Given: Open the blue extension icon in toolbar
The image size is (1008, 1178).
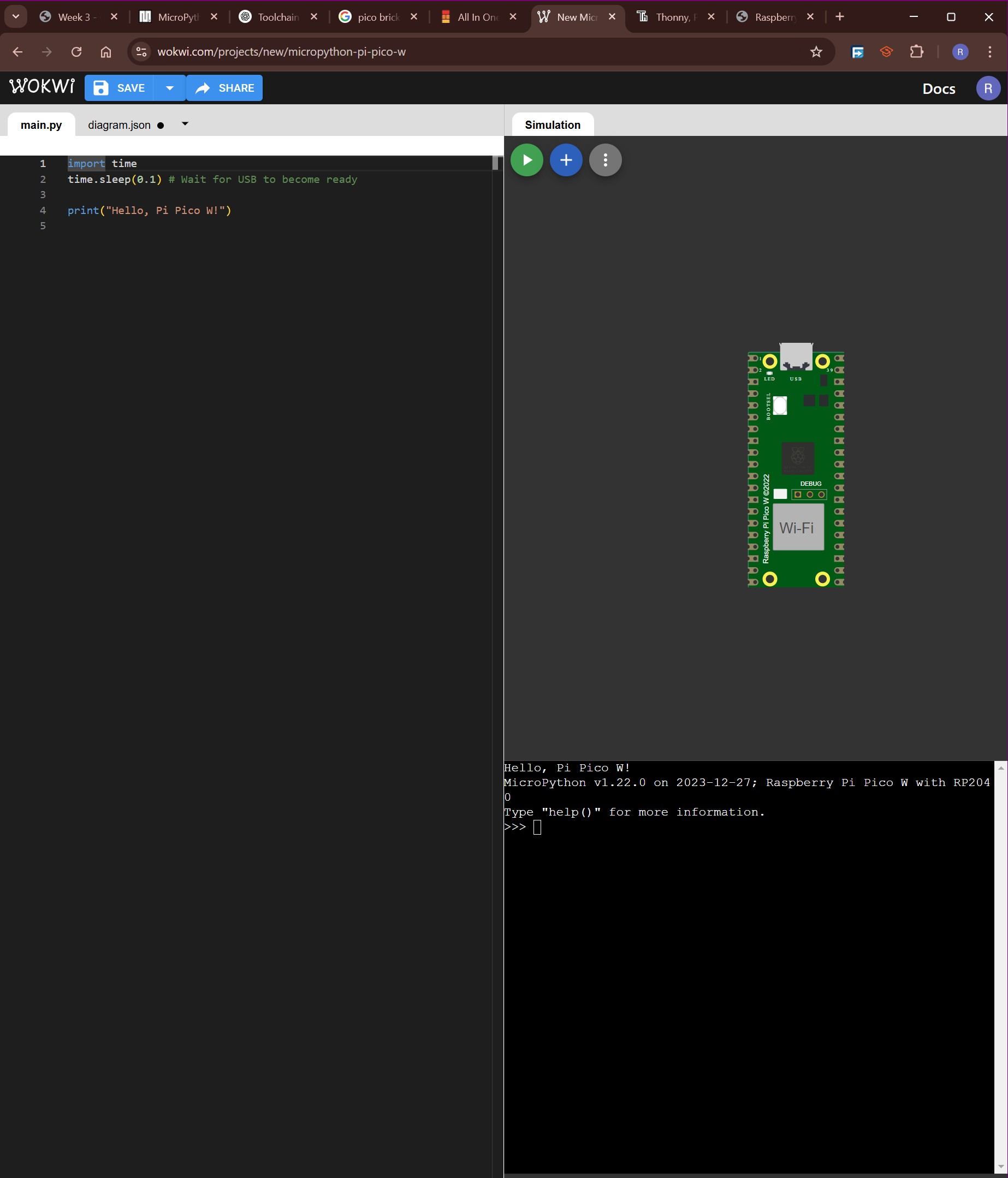Looking at the screenshot, I should click(x=857, y=52).
